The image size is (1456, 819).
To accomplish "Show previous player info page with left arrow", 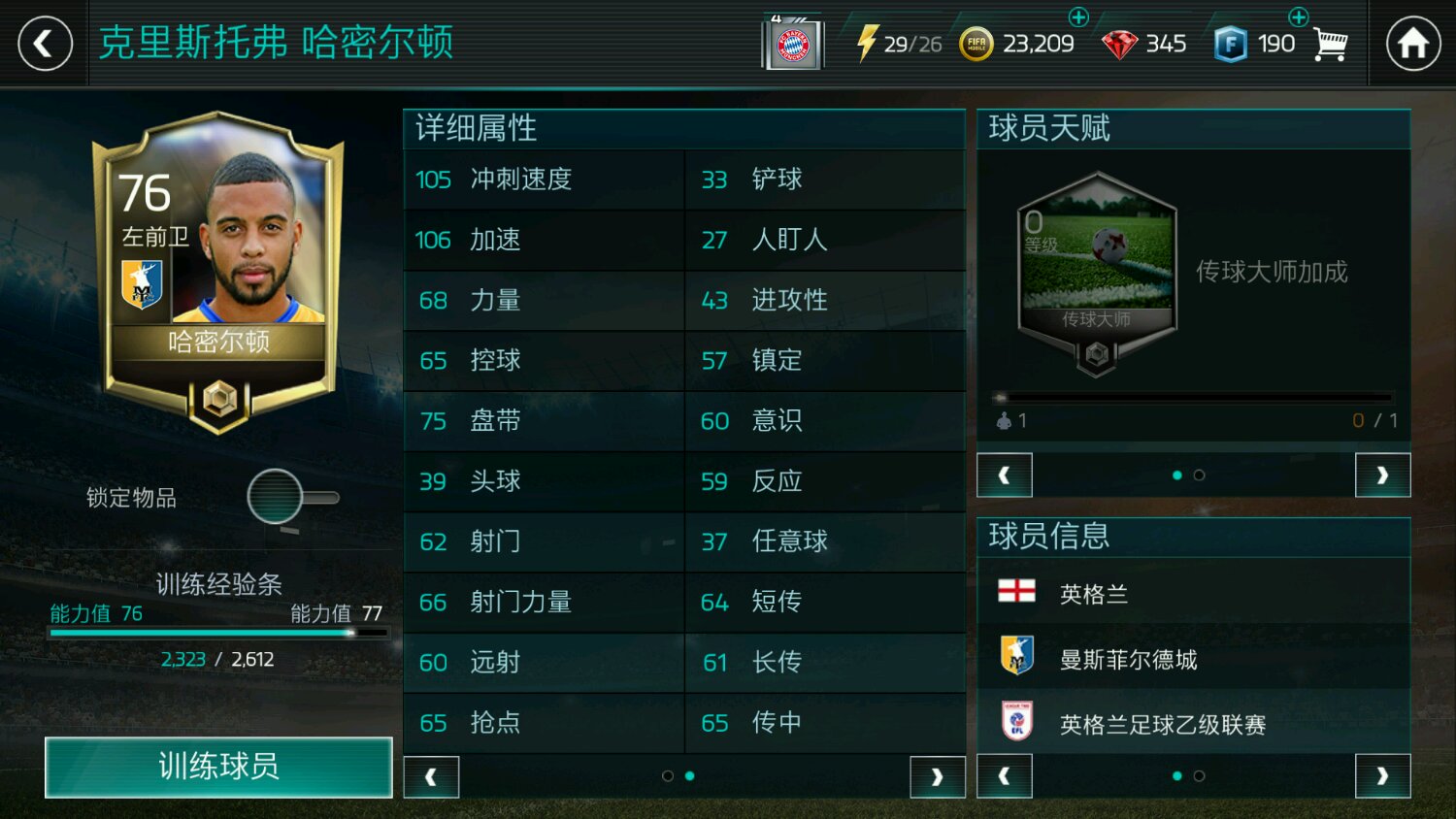I will pyautogui.click(x=1004, y=776).
